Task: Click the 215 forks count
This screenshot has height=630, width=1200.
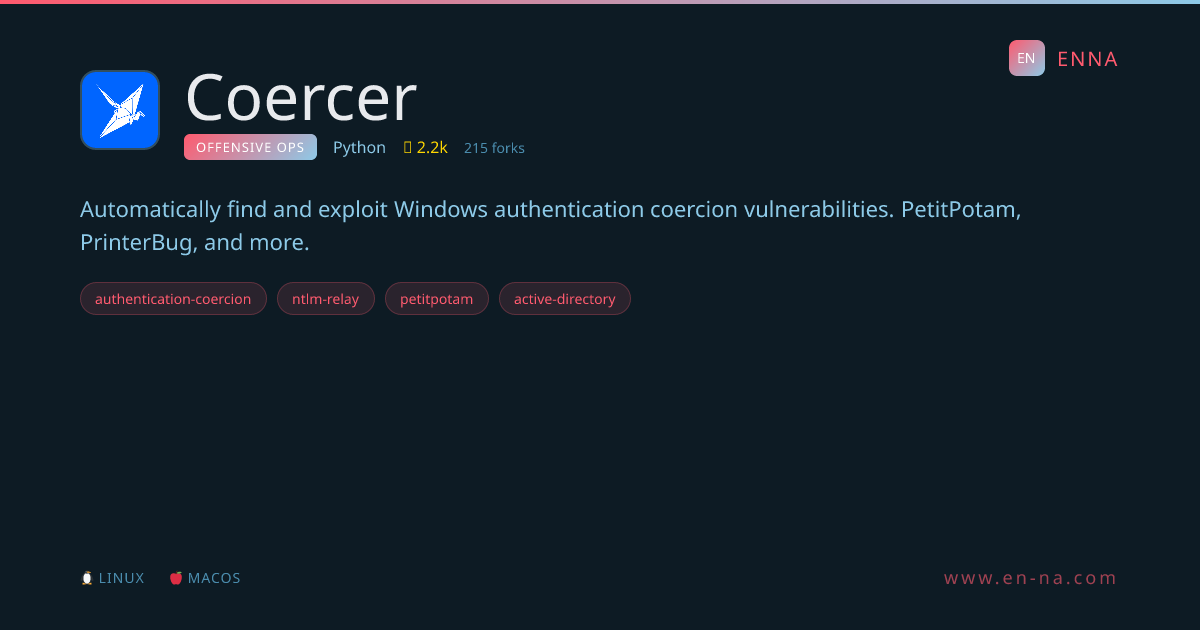Action: click(x=494, y=148)
